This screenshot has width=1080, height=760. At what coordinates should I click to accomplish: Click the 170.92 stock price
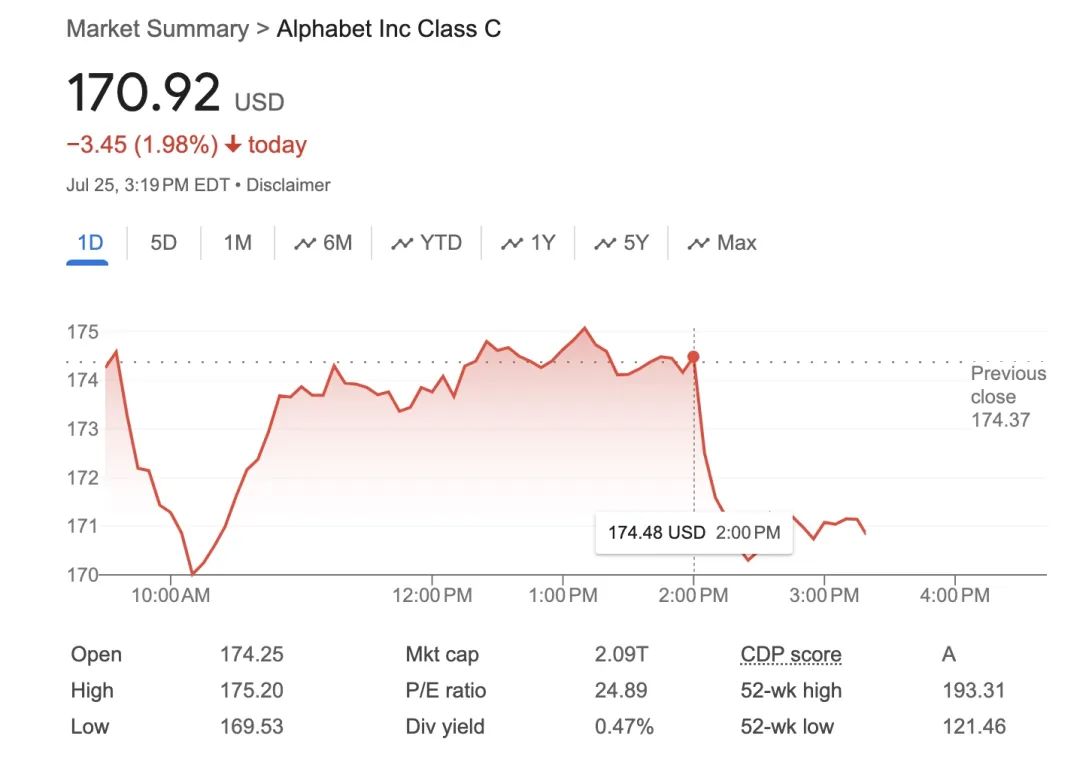click(143, 93)
